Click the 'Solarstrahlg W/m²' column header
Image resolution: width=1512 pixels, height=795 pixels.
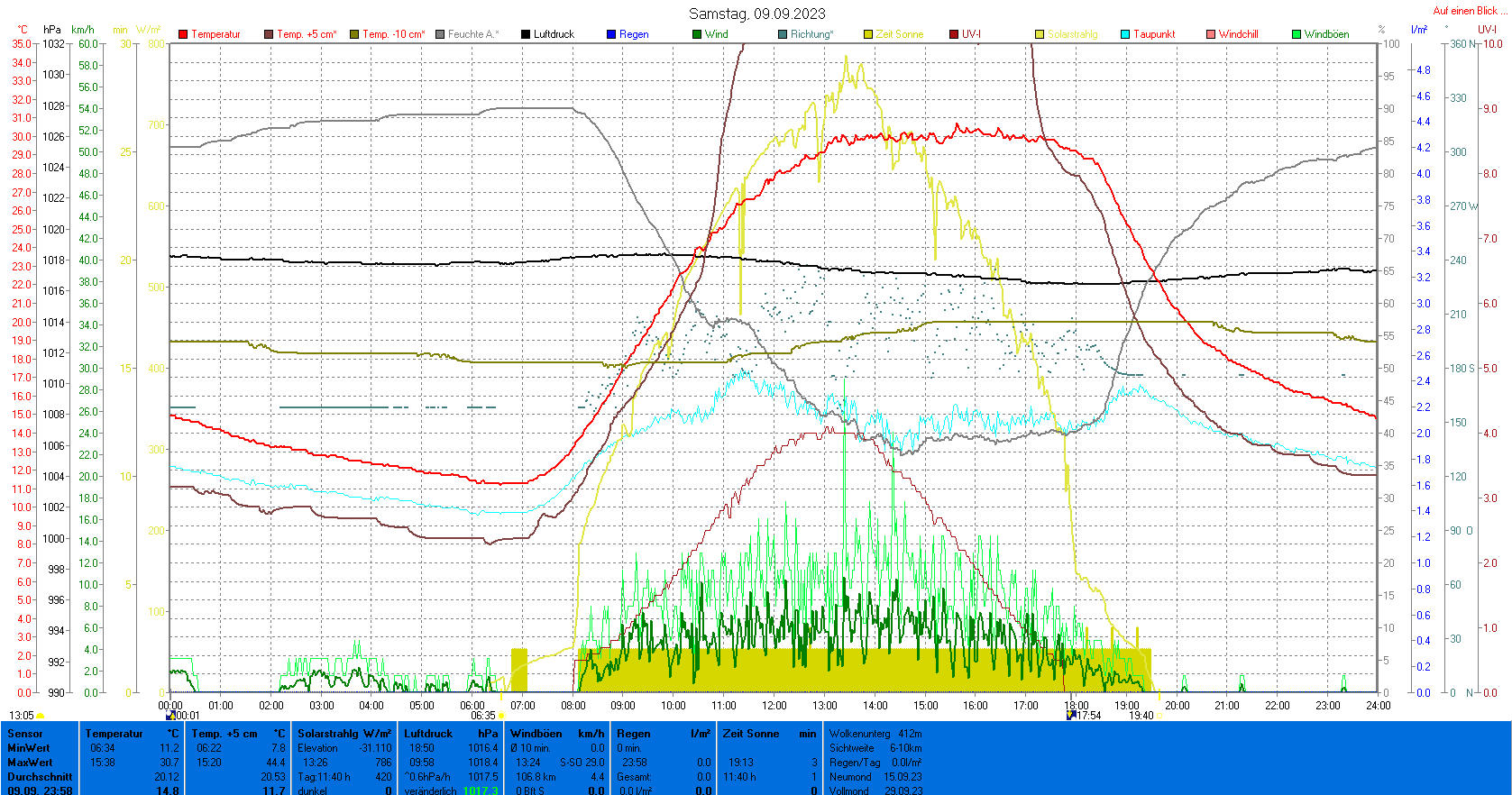coord(345,734)
